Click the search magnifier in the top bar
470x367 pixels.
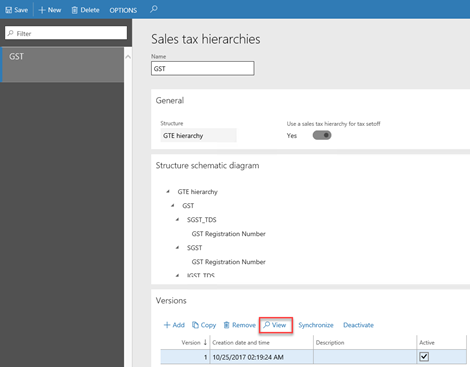[x=154, y=9]
